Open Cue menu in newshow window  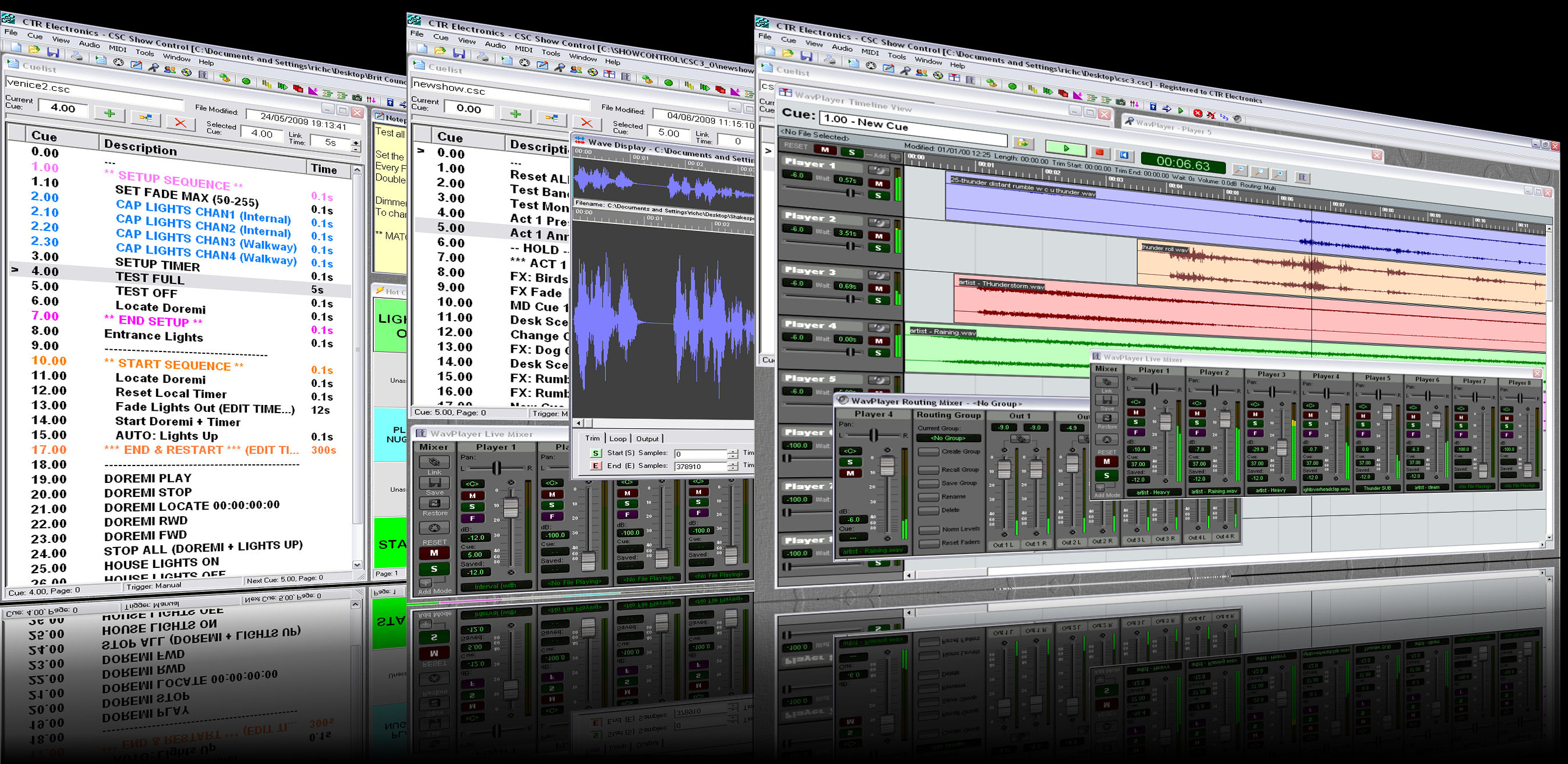441,37
